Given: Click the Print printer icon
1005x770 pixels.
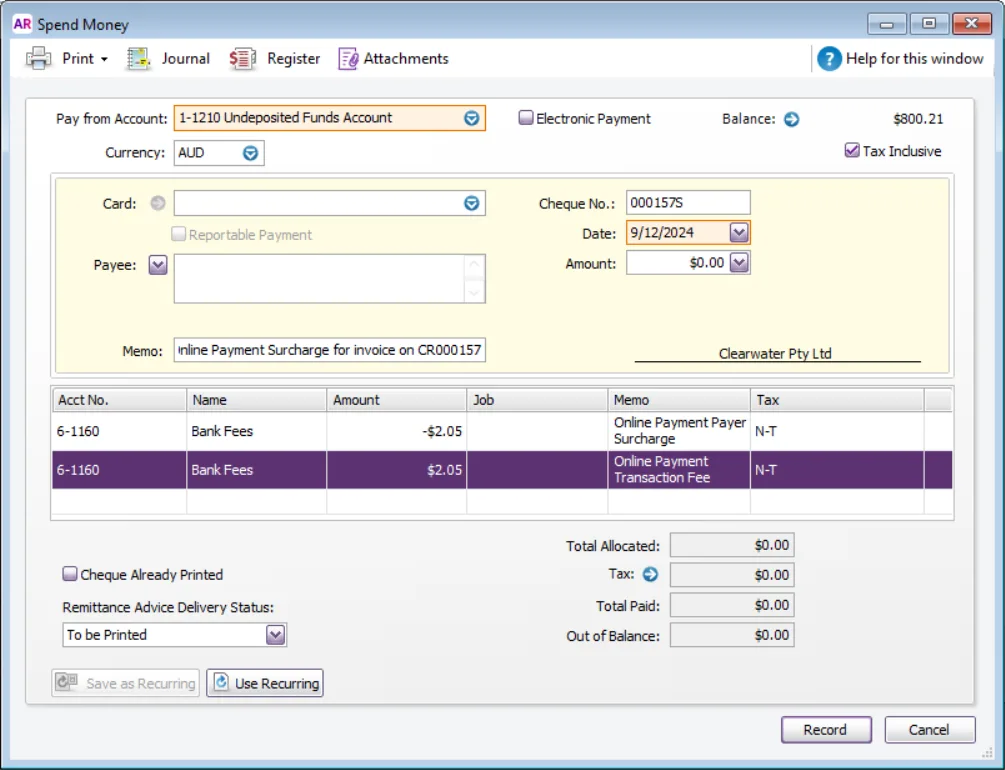Looking at the screenshot, I should coord(38,58).
